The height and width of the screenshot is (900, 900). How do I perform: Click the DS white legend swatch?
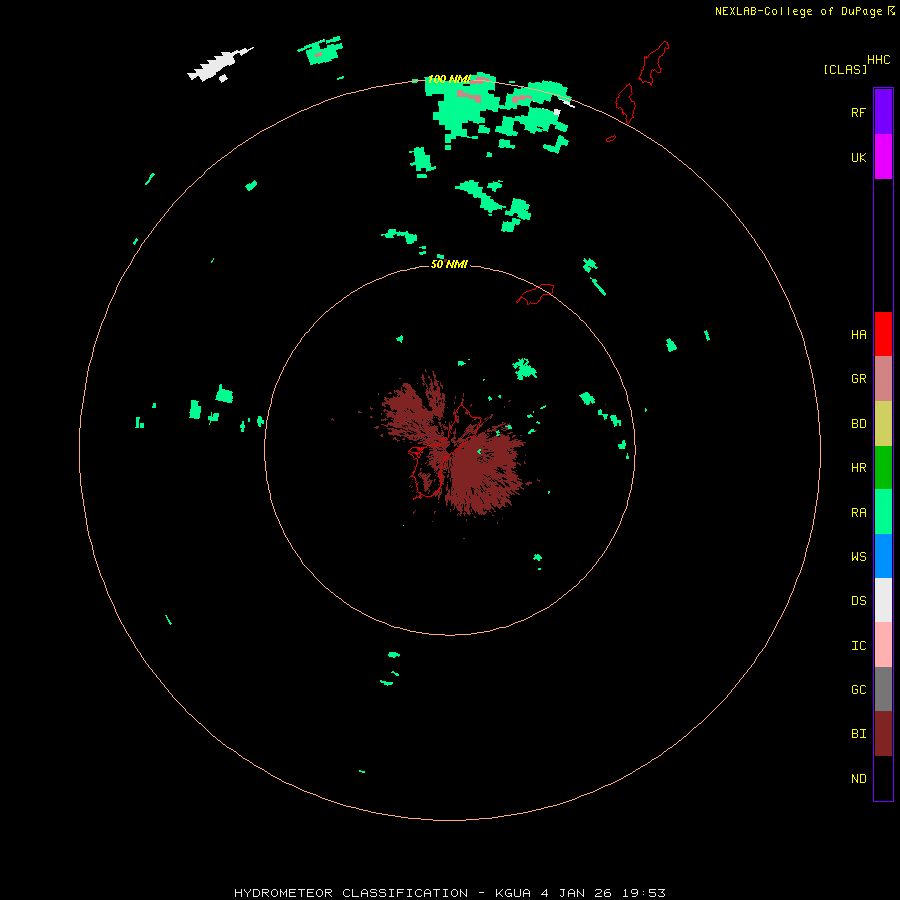pyautogui.click(x=883, y=600)
